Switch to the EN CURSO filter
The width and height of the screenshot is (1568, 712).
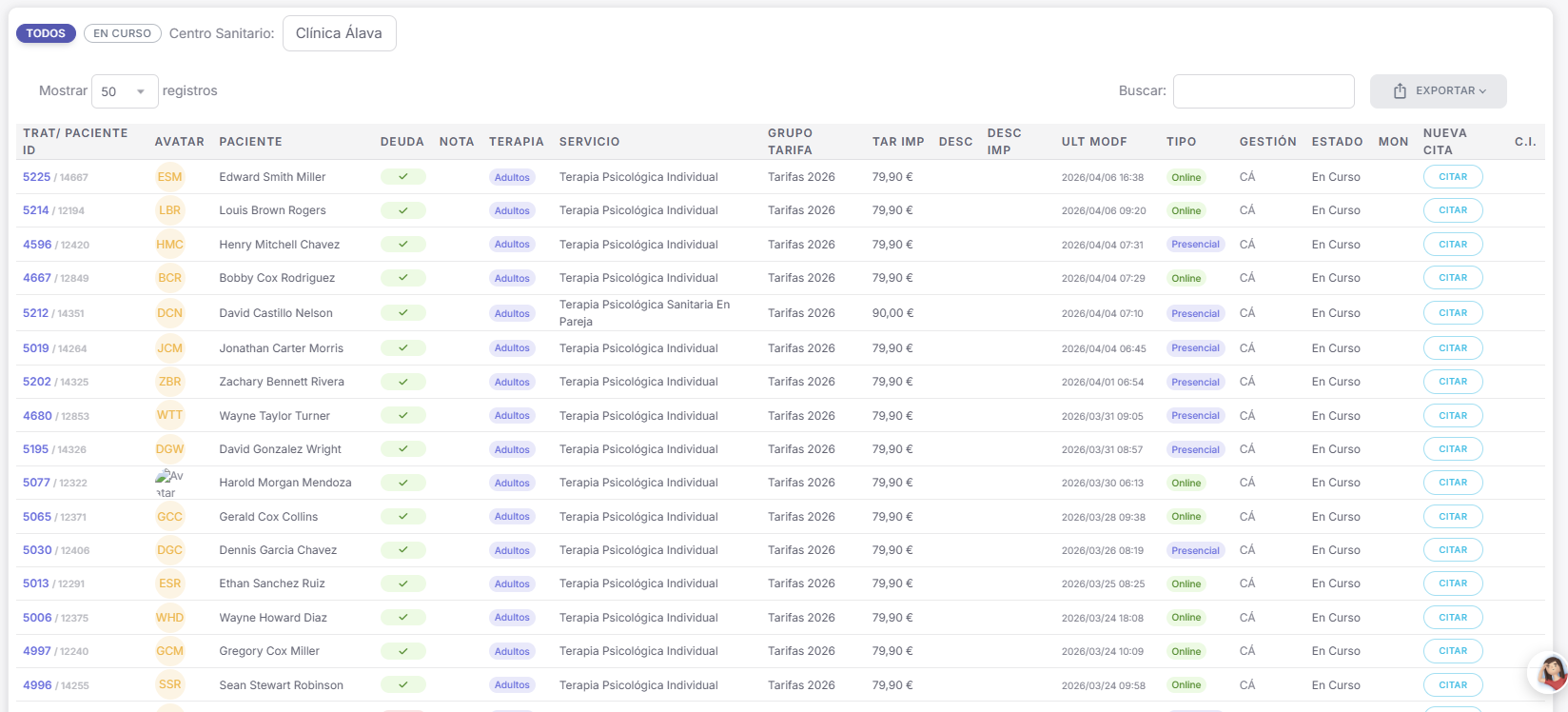click(123, 33)
